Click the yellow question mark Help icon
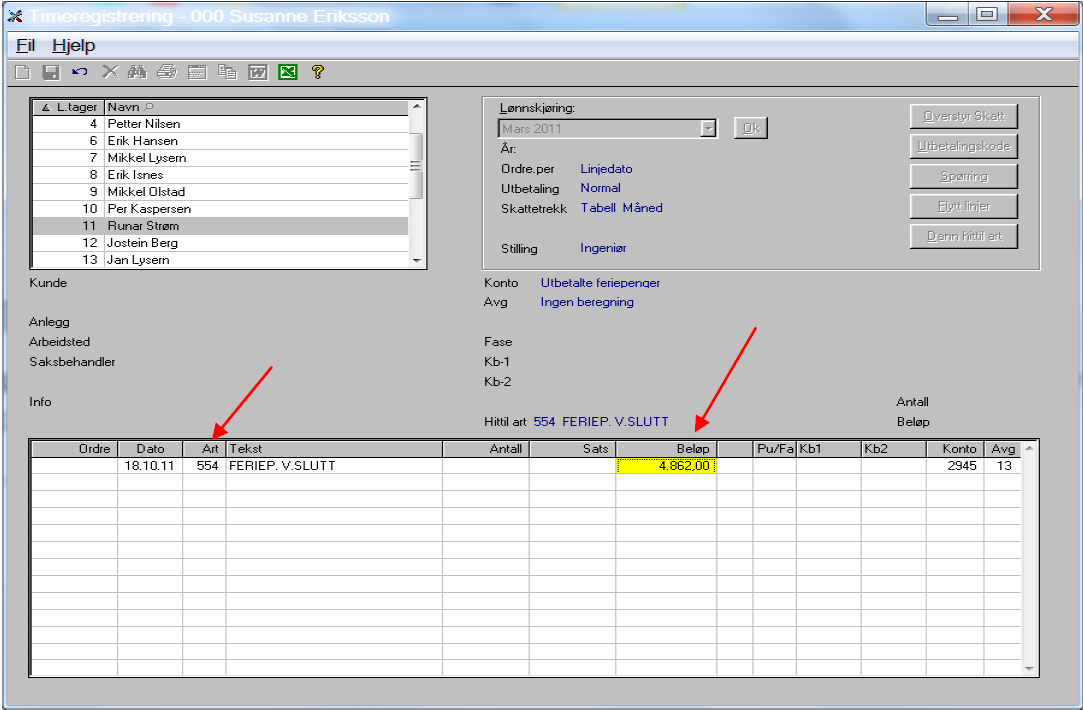Viewport: 1083px width, 710px height. point(318,71)
